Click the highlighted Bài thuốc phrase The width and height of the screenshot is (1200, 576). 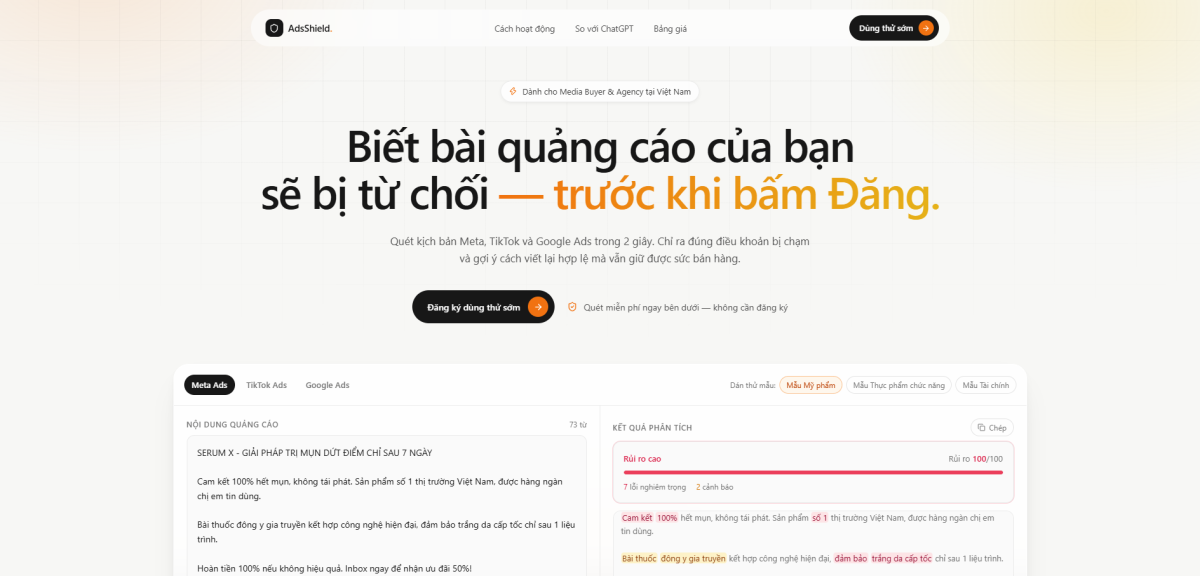pyautogui.click(x=639, y=558)
